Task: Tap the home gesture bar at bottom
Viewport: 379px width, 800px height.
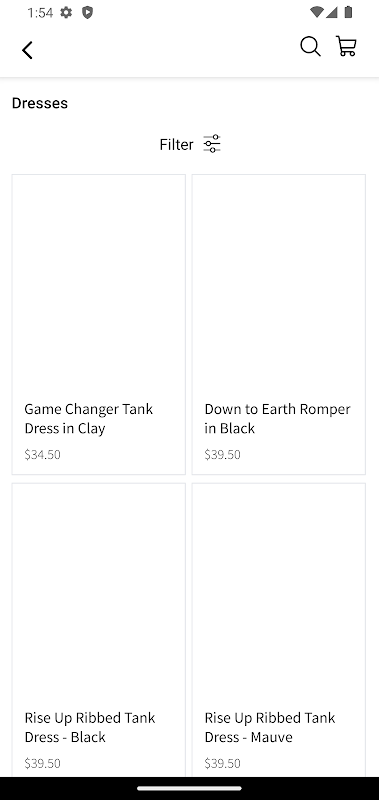Action: tap(189, 788)
